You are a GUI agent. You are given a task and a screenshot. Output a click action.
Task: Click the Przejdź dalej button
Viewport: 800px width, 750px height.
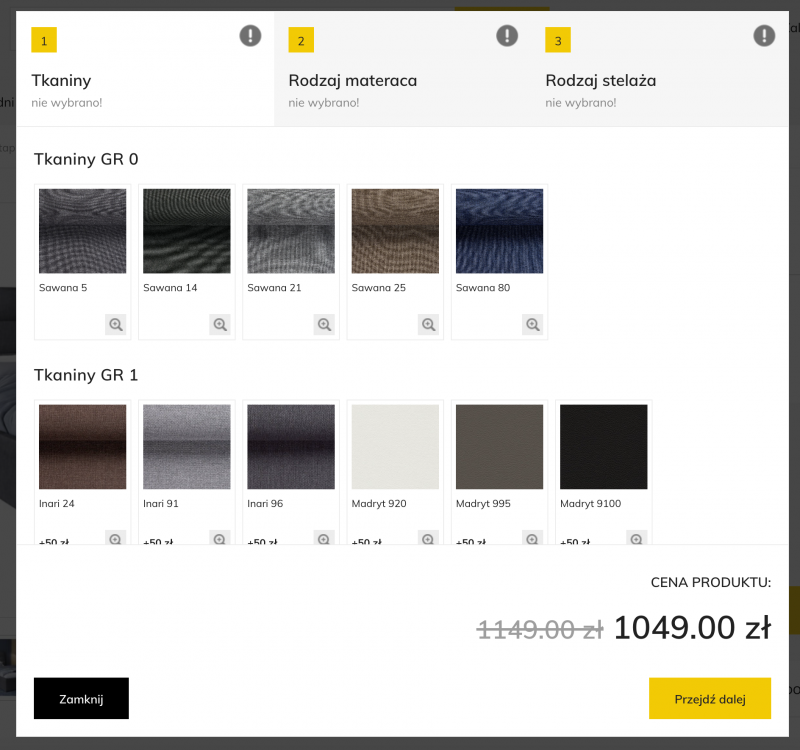pyautogui.click(x=710, y=698)
